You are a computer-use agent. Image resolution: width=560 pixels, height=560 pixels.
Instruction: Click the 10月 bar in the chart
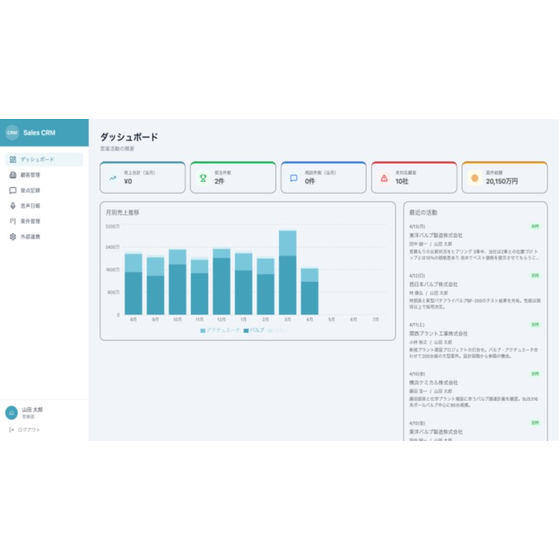click(x=178, y=282)
